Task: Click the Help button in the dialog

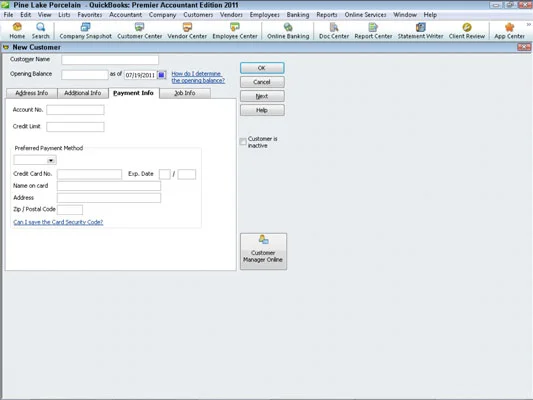Action: point(262,110)
